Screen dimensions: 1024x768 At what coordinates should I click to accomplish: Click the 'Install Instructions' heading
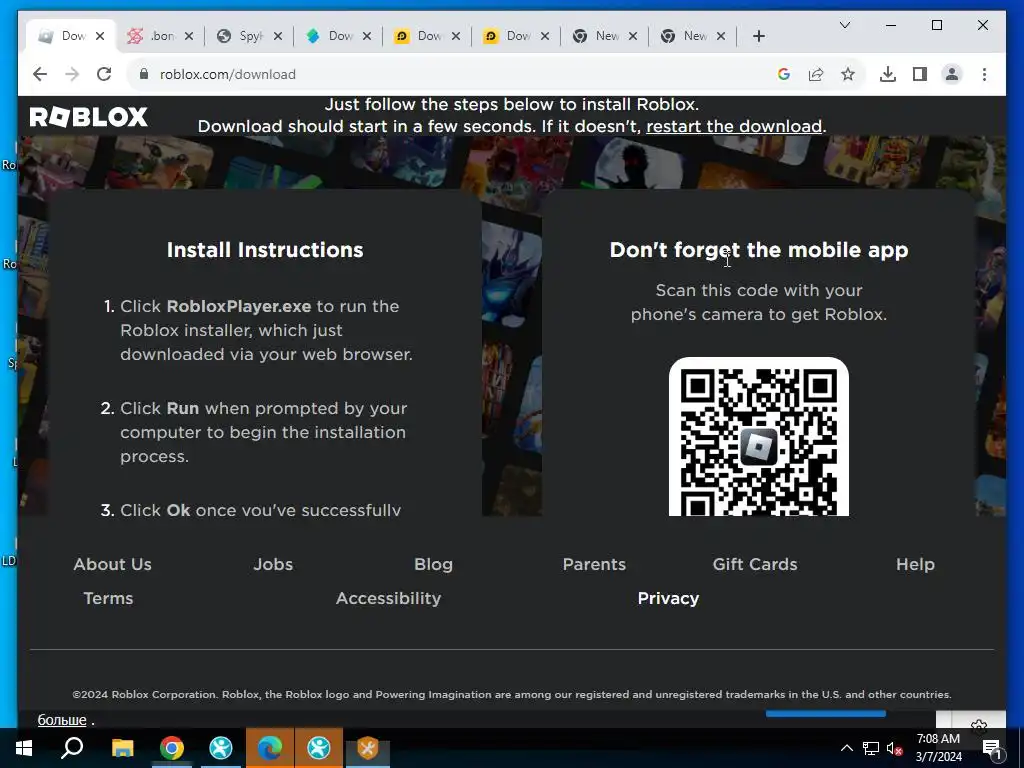coord(264,250)
